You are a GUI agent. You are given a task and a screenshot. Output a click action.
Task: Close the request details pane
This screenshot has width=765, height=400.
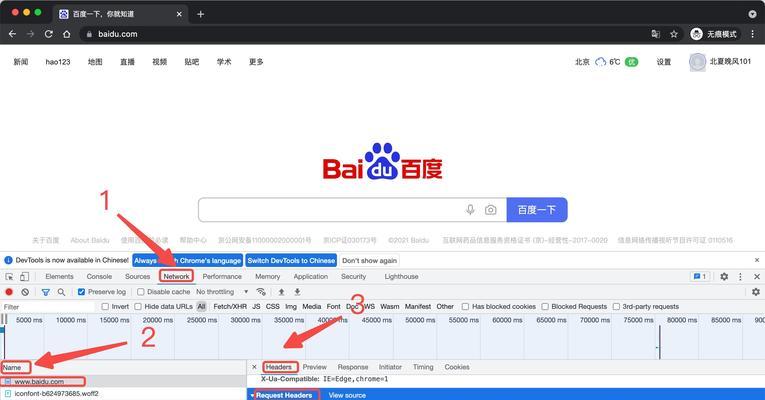point(254,367)
